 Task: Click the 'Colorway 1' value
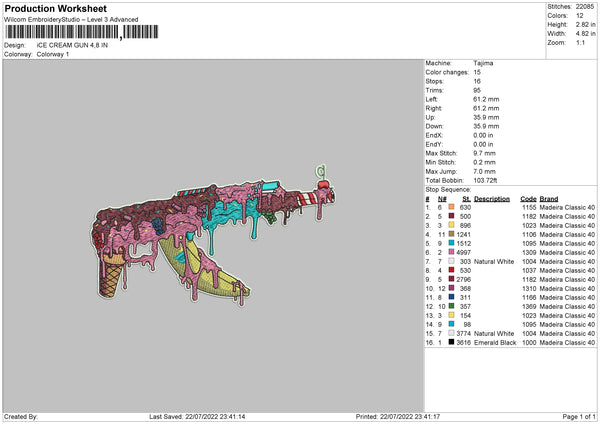tap(53, 54)
